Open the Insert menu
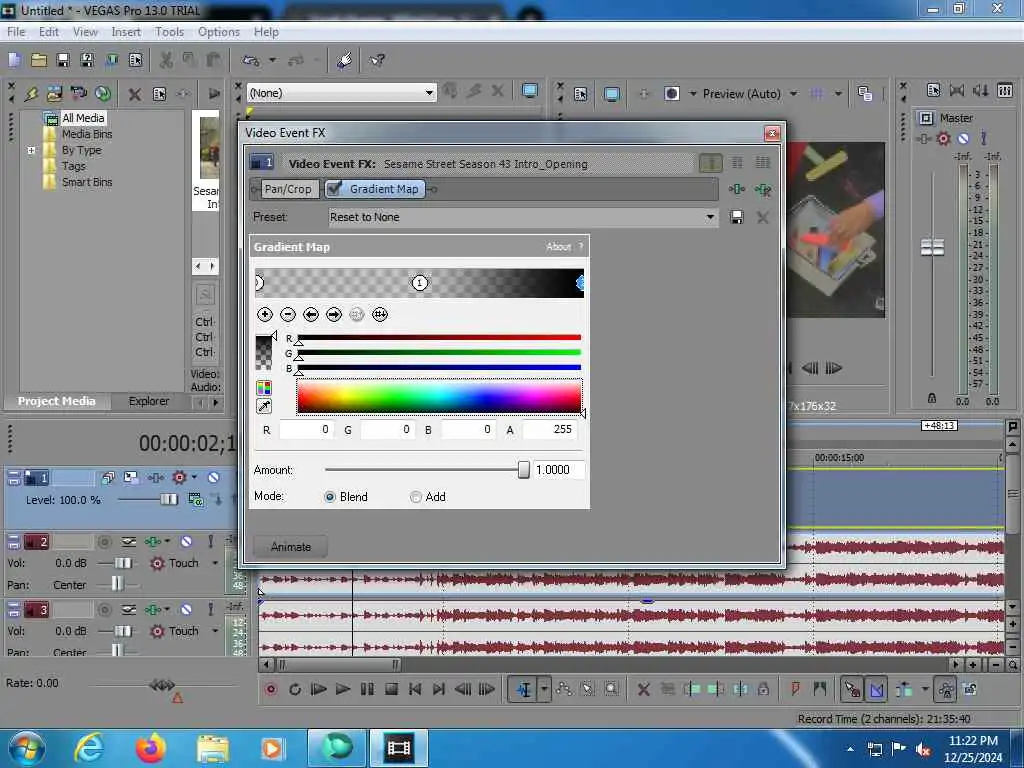This screenshot has width=1024, height=768. pos(126,32)
